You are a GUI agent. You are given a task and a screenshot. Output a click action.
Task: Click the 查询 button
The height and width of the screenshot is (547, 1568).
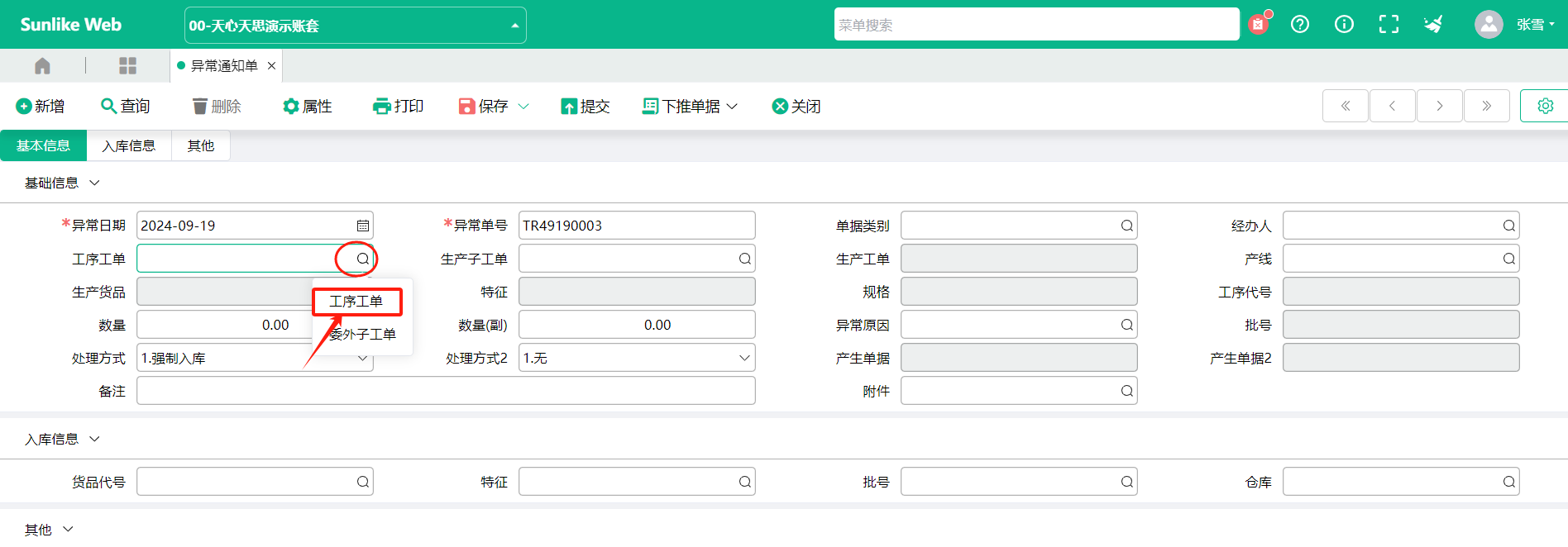tap(126, 106)
